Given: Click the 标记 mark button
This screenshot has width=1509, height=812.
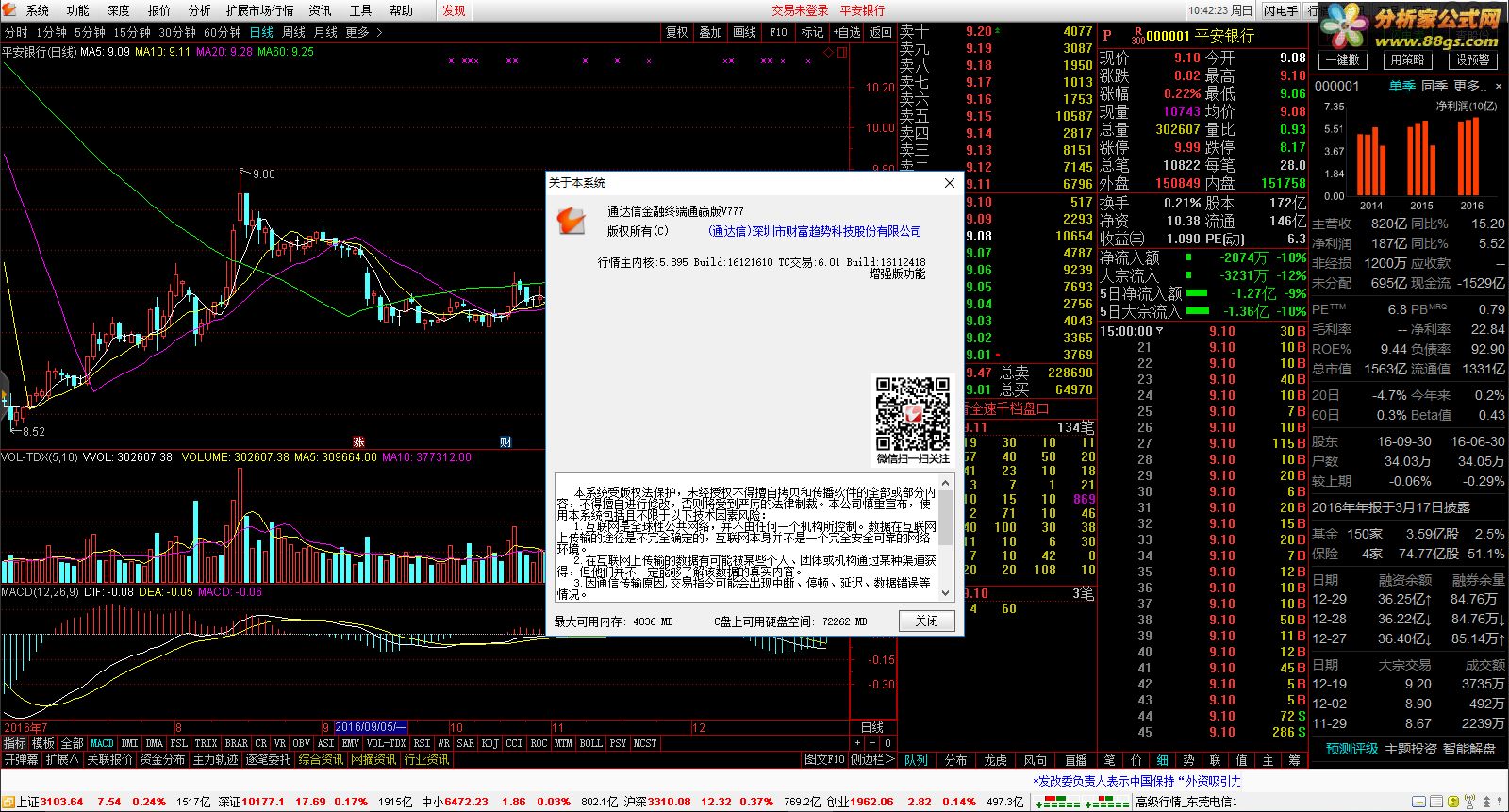Looking at the screenshot, I should pyautogui.click(x=812, y=32).
